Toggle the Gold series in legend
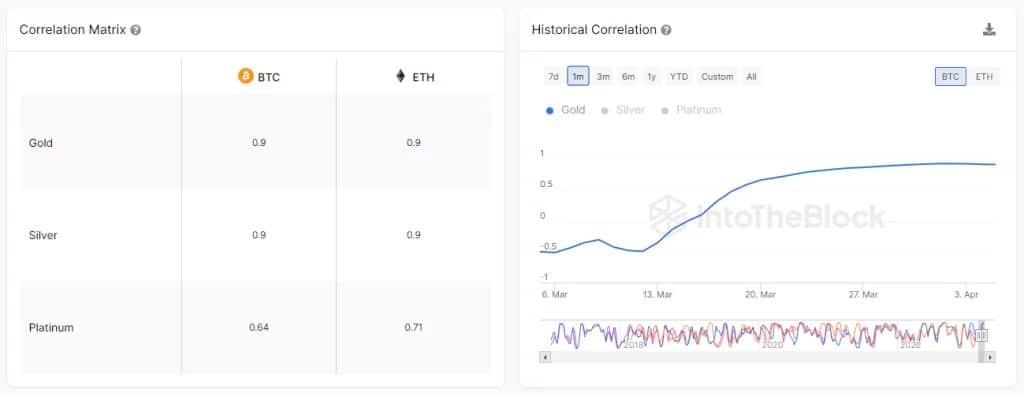This screenshot has height=393, width=1024. point(566,110)
